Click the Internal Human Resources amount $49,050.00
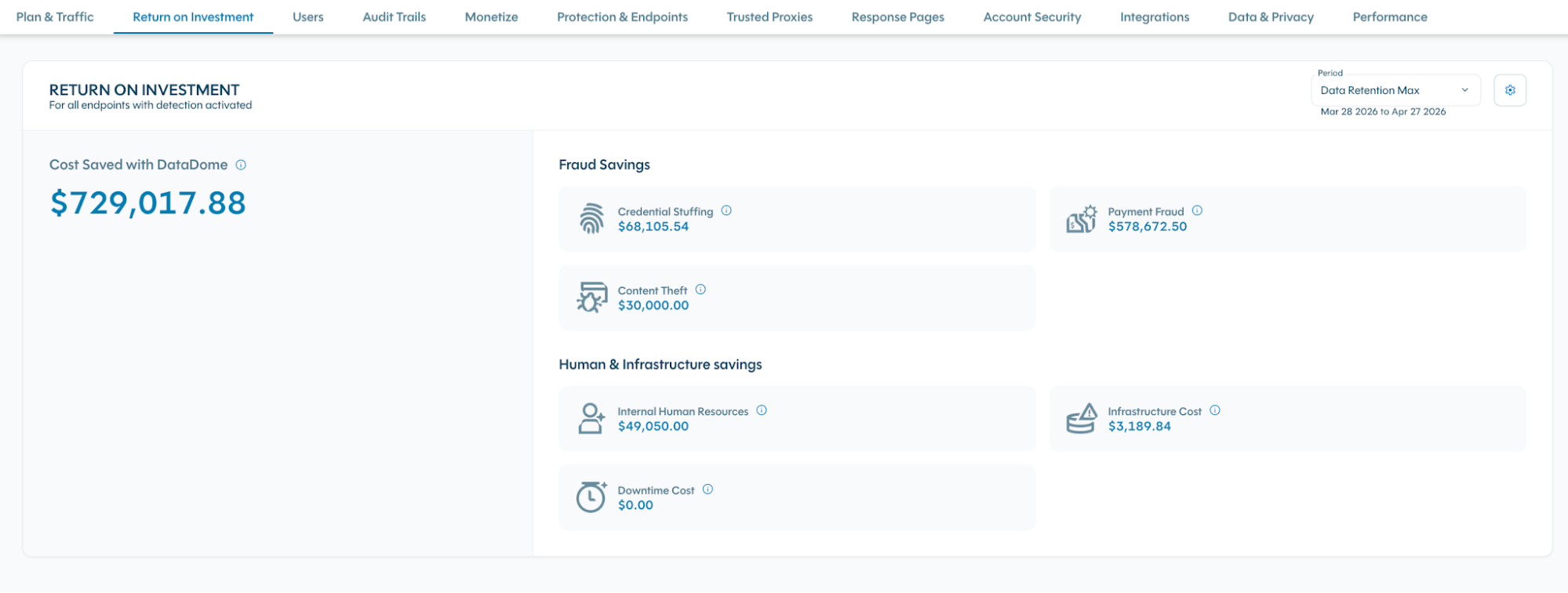Viewport: 1568px width, 593px height. point(653,426)
